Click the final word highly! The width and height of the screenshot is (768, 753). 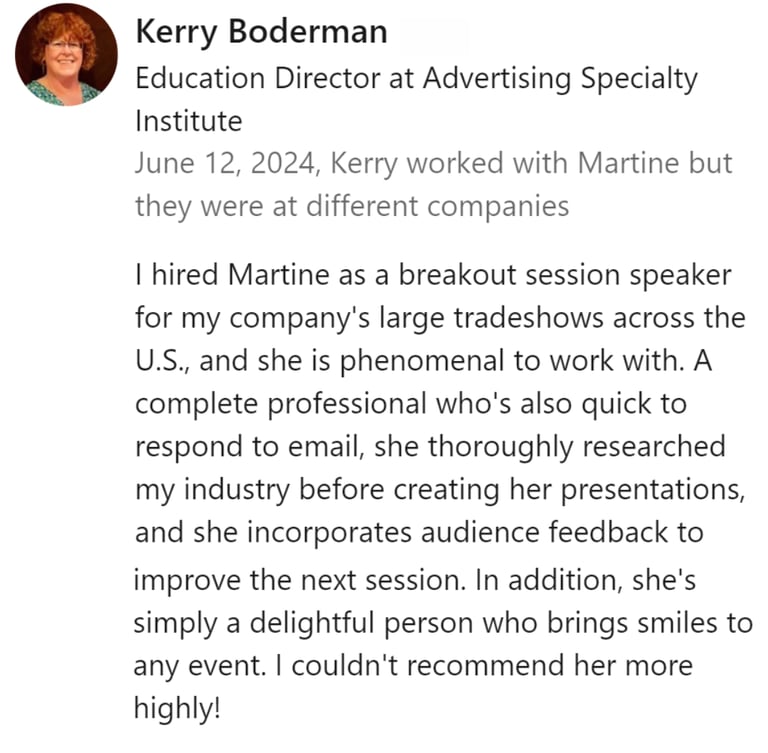177,709
